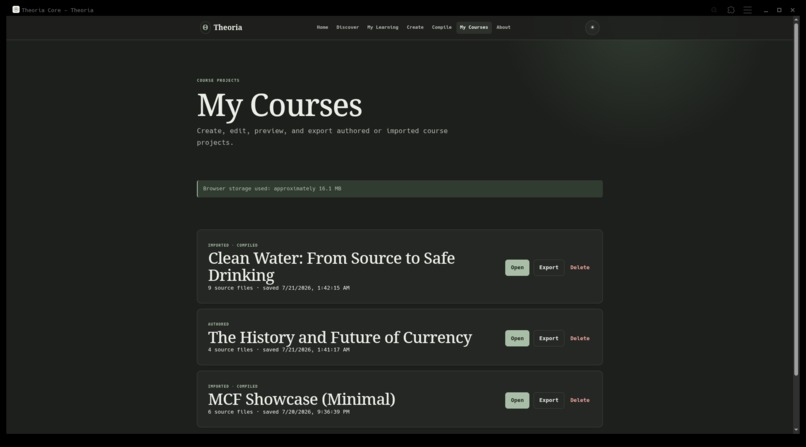
Task: Open the About page
Action: coord(503,27)
